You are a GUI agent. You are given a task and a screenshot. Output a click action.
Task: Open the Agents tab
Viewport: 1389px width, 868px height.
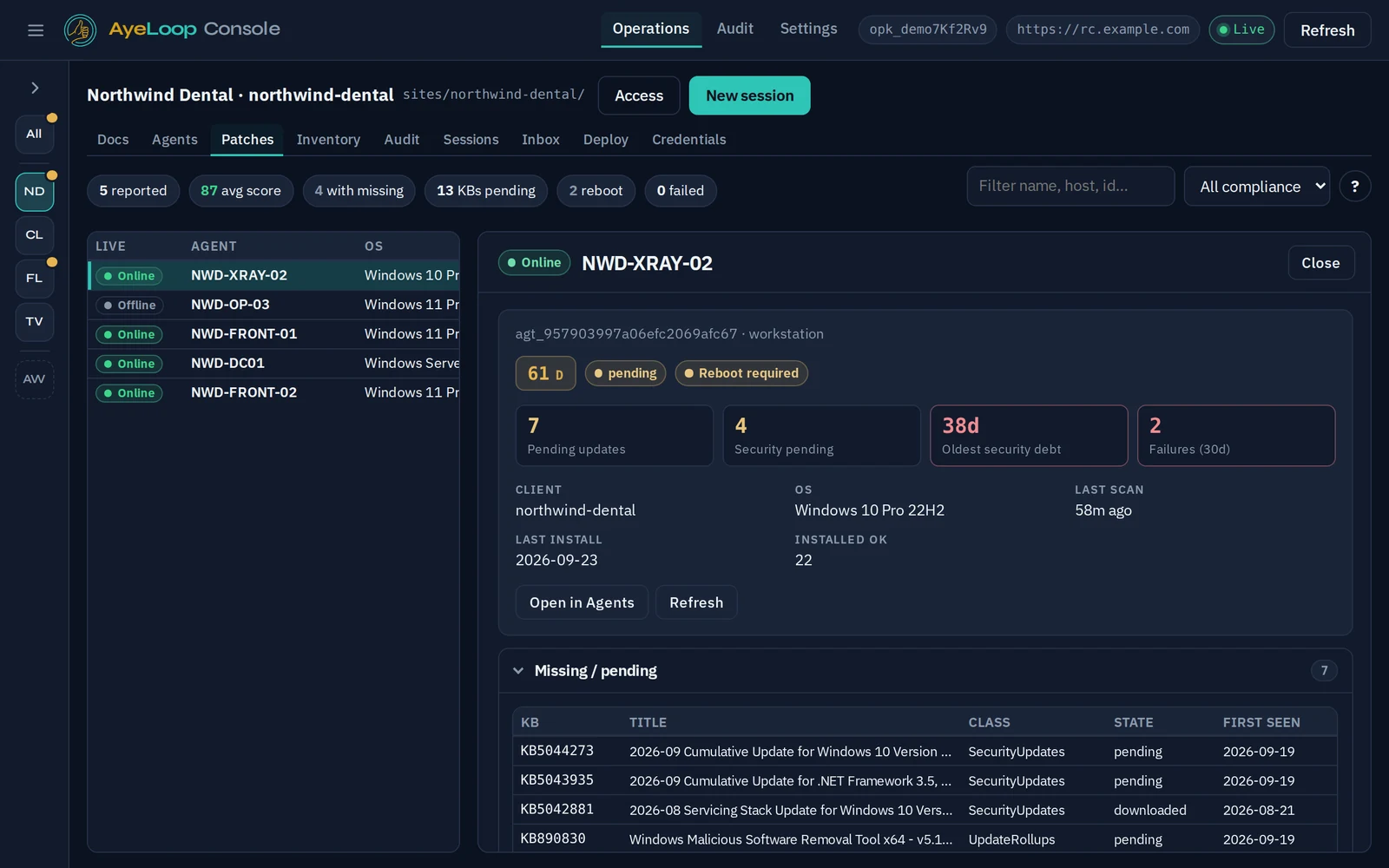coord(174,140)
